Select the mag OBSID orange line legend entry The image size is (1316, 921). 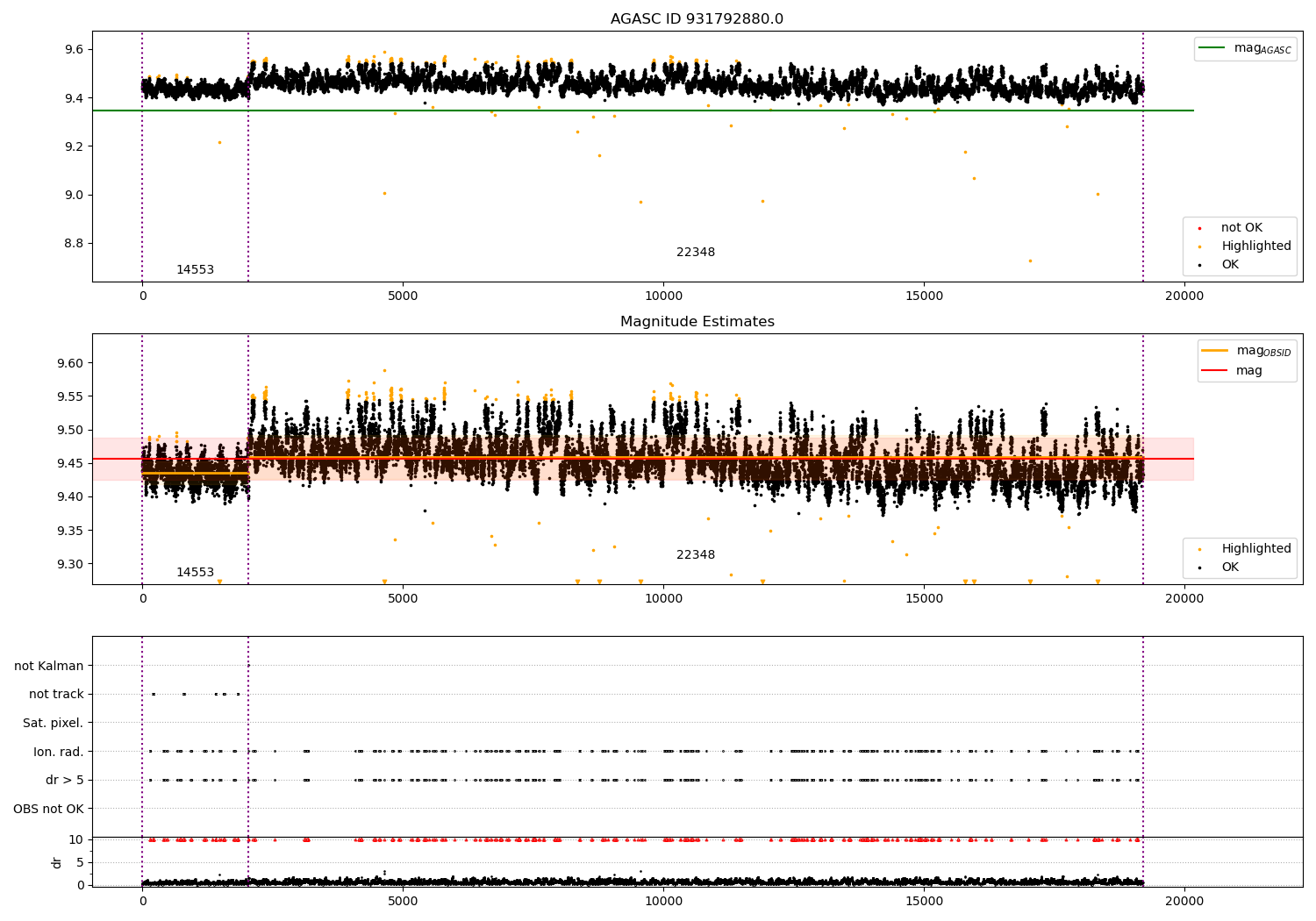[1247, 351]
